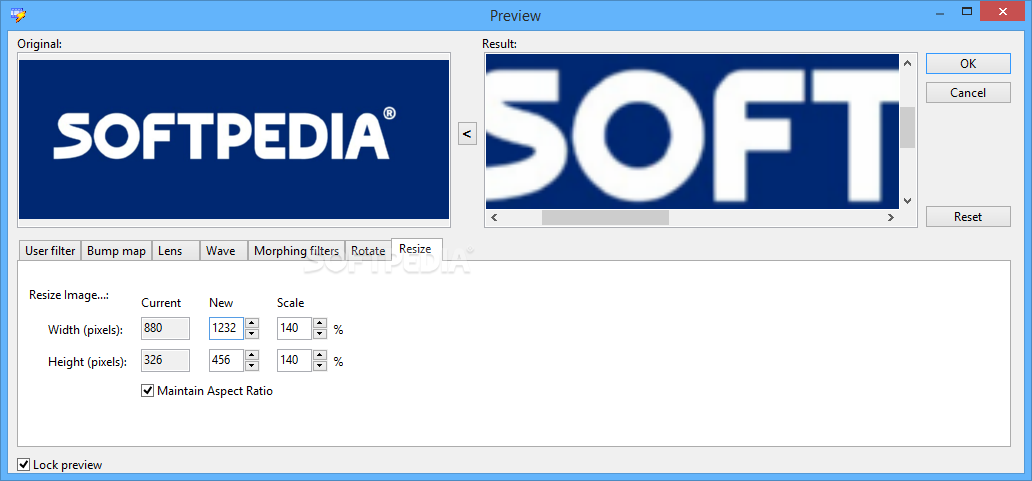
Task: Click the Original image preview
Action: [x=234, y=139]
